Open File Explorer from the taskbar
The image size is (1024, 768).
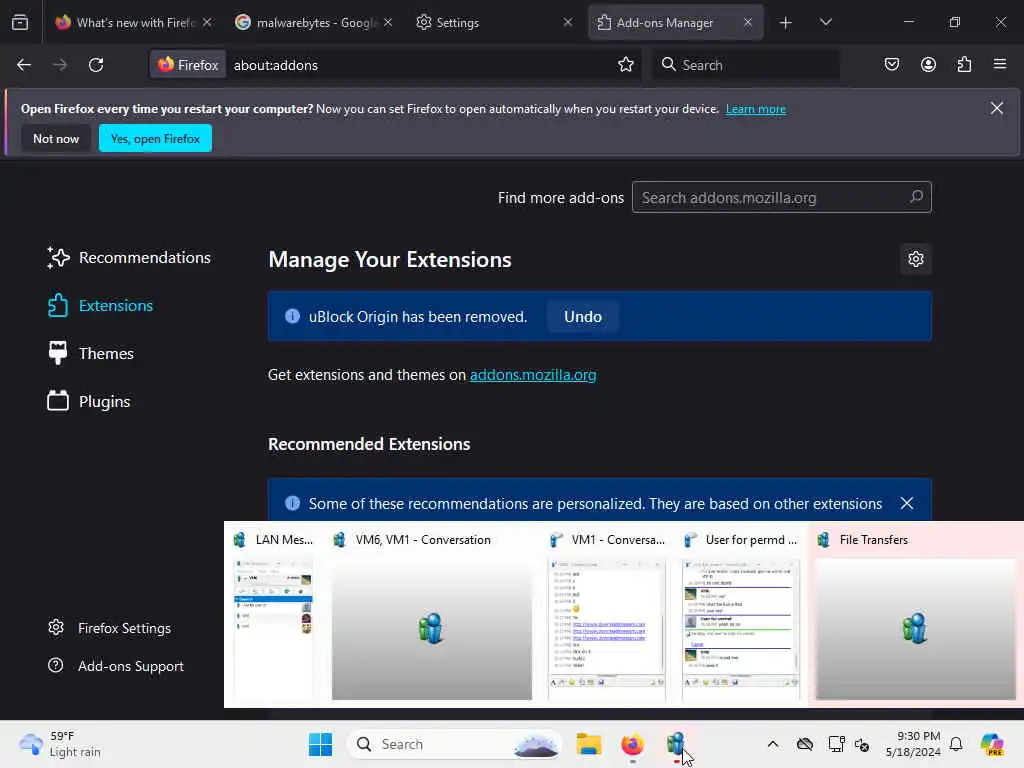tap(588, 744)
